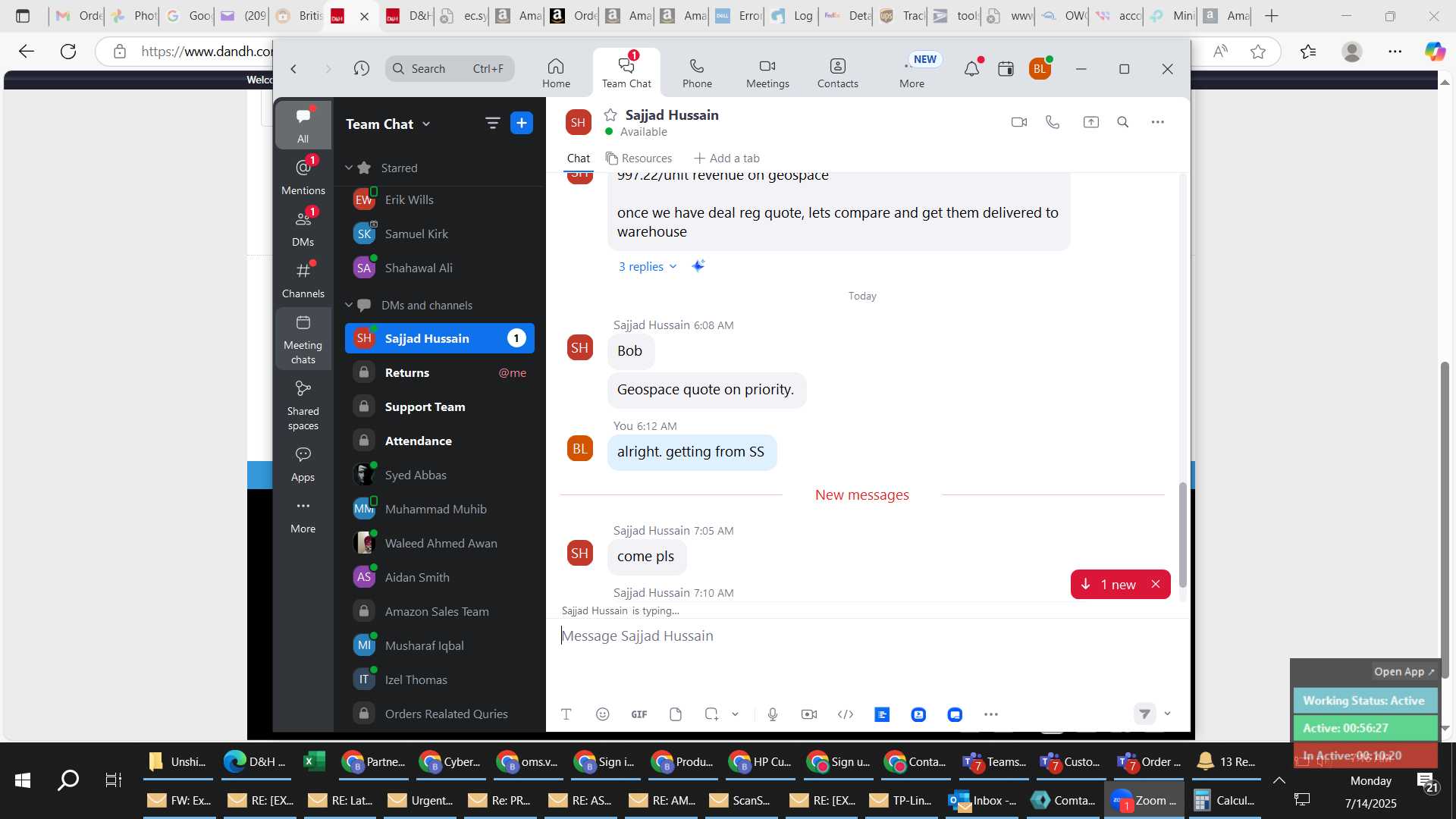Switch to the Home tab
The width and height of the screenshot is (1456, 819).
click(x=556, y=74)
